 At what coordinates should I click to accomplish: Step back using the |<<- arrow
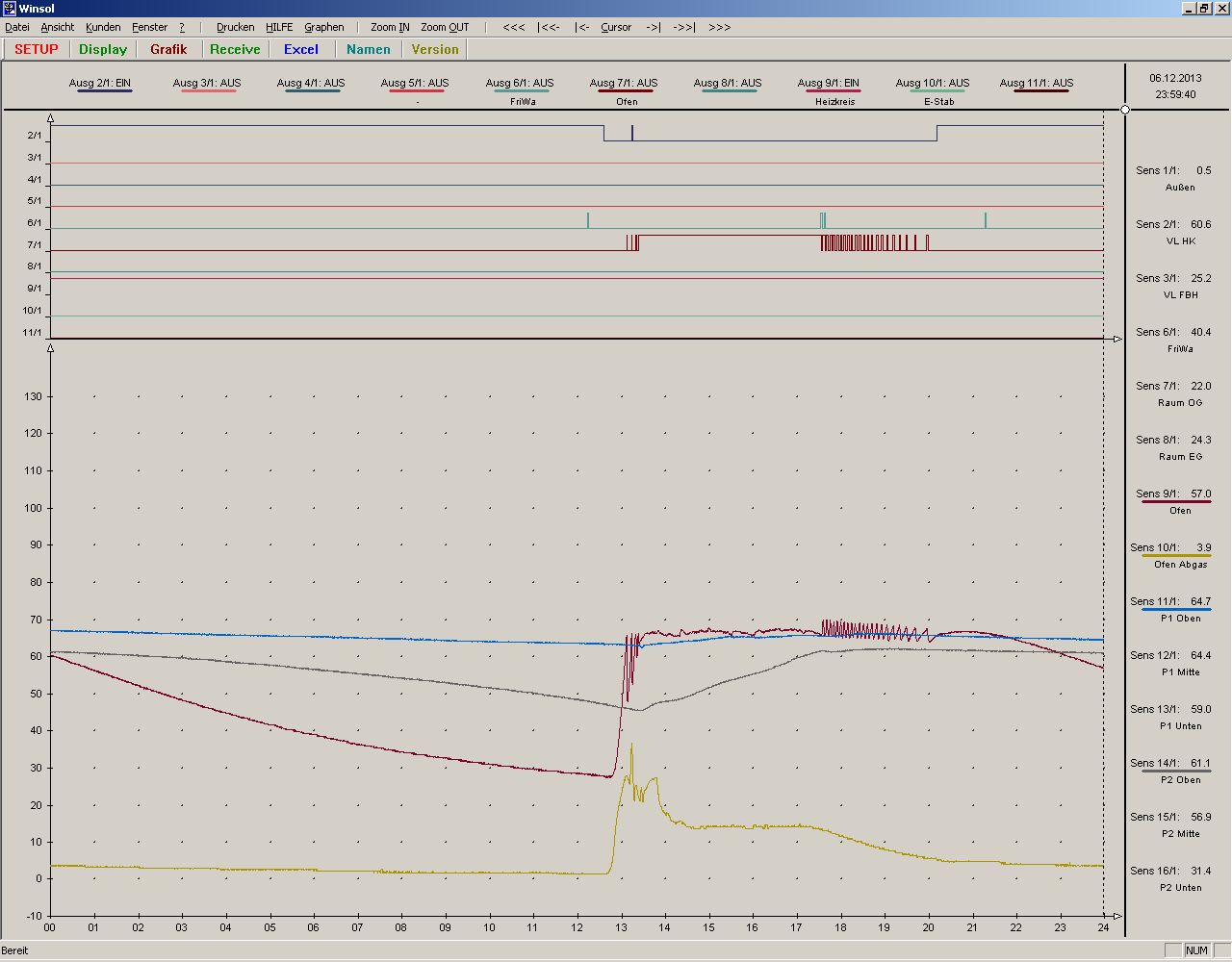point(550,27)
